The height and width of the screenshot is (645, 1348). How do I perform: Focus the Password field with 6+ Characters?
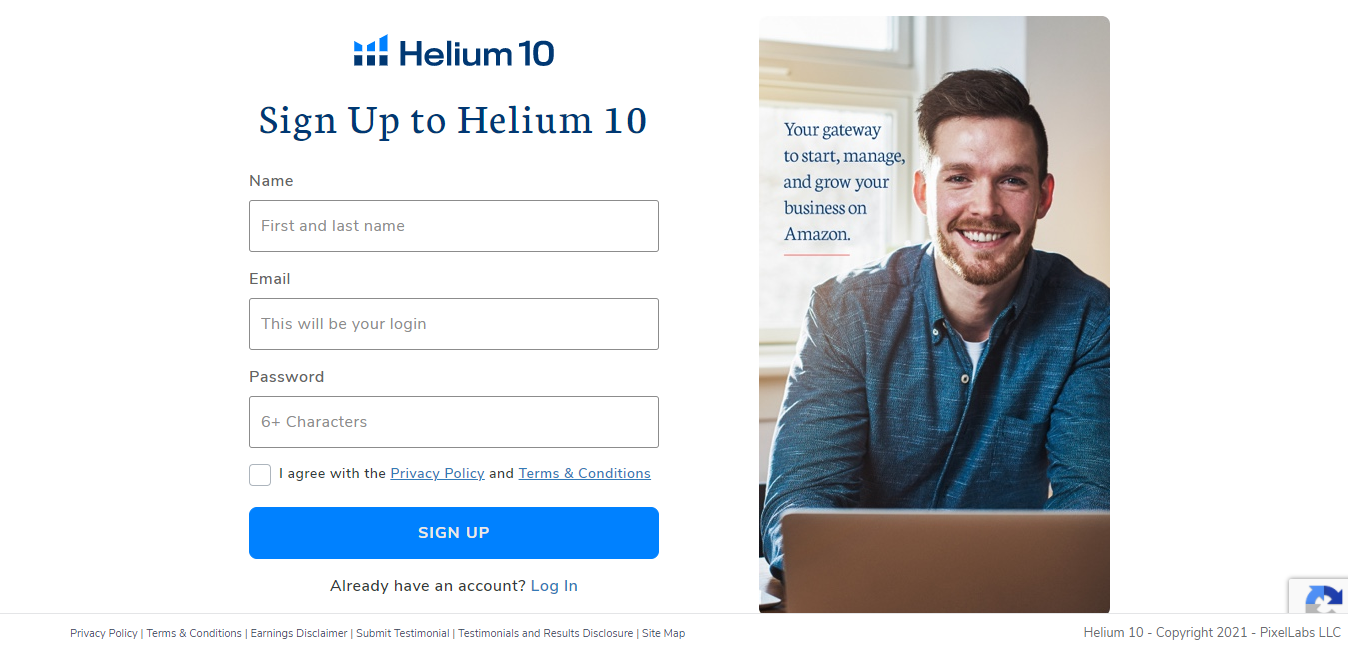click(x=454, y=422)
